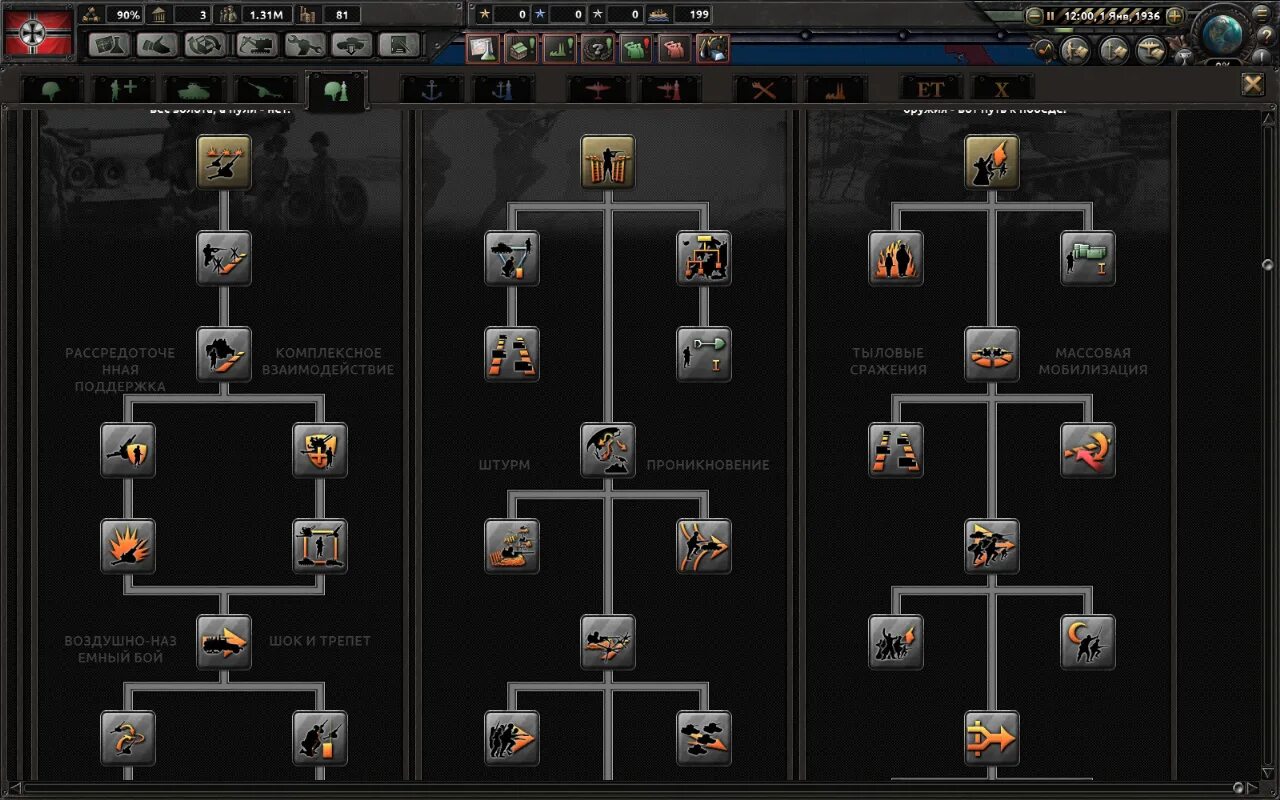
Task: Click the stability 90% indicator
Action: click(113, 14)
